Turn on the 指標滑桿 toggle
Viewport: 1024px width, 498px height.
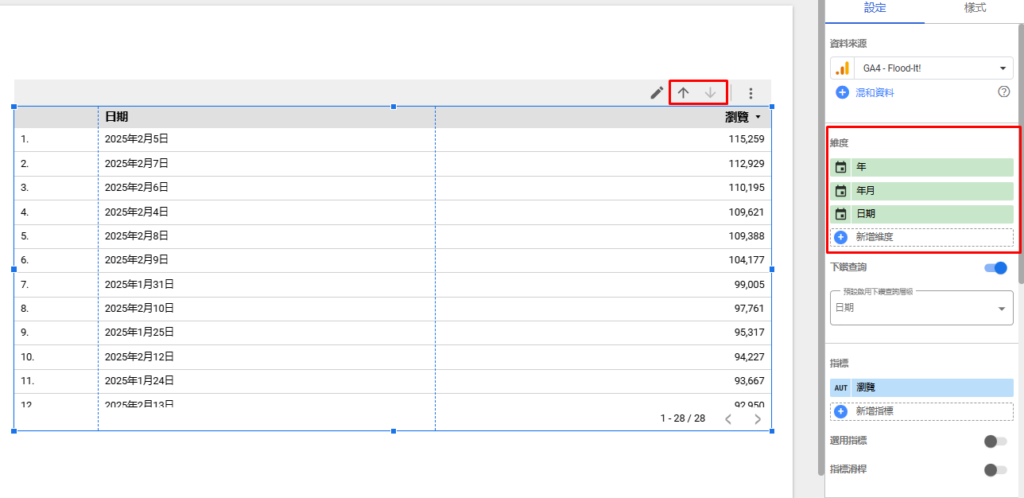995,469
